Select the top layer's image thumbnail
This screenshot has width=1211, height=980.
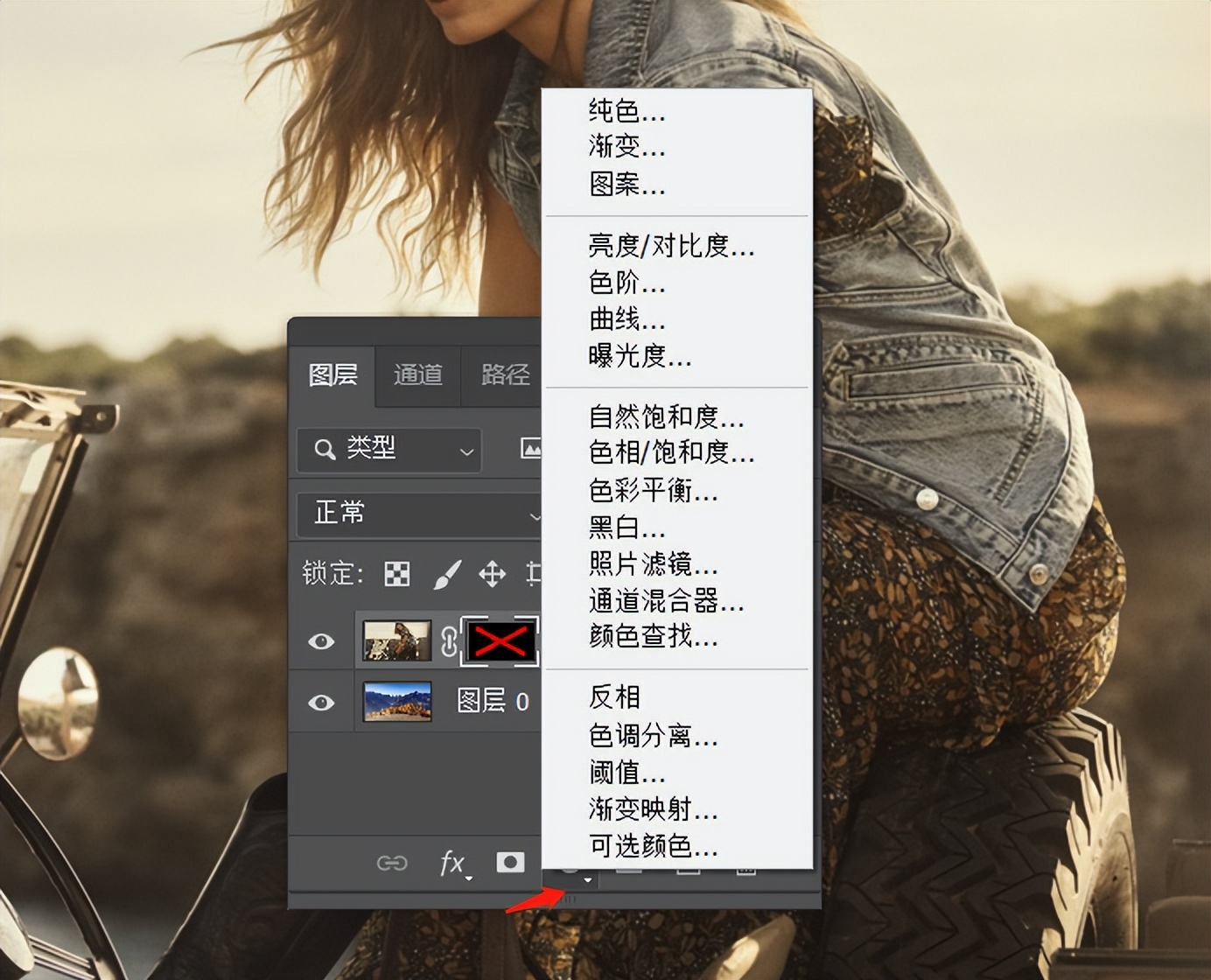[397, 640]
